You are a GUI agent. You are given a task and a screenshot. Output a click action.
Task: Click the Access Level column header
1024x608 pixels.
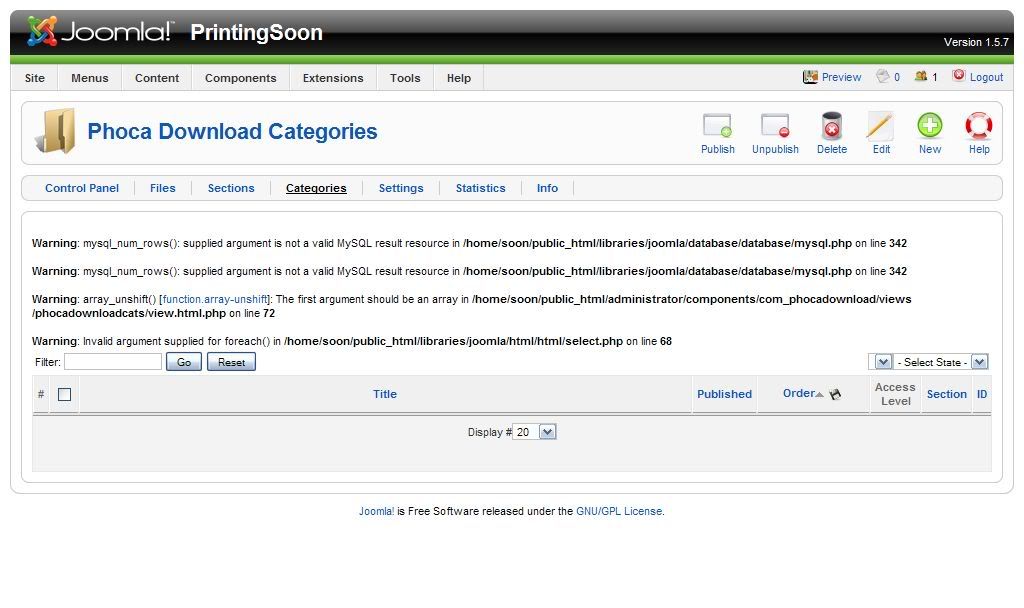point(895,394)
